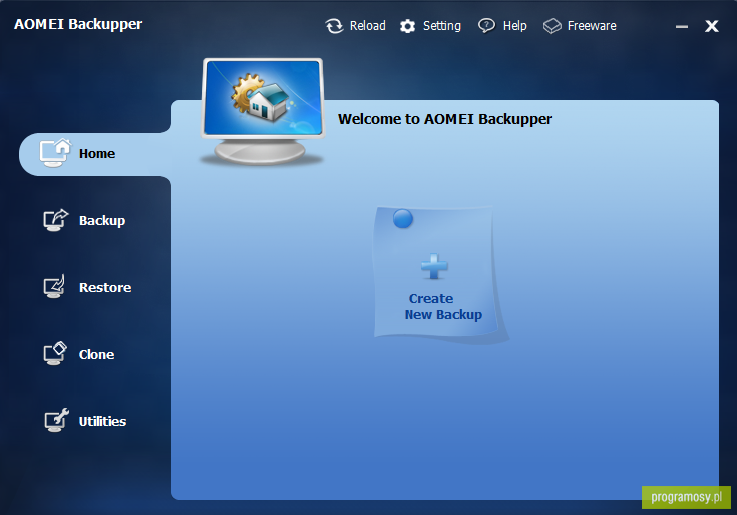This screenshot has height=515, width=737.
Task: Click the Reload circular arrows icon
Action: (334, 26)
